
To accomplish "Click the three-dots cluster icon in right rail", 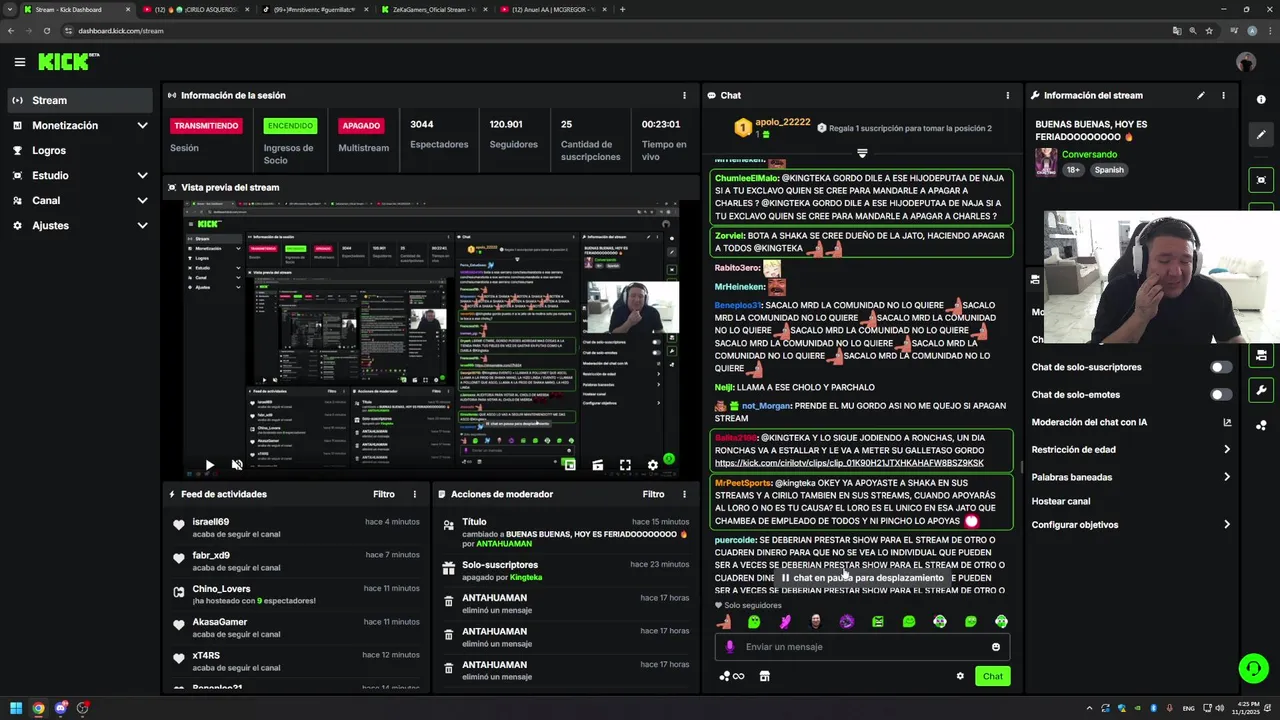I will [1261, 425].
